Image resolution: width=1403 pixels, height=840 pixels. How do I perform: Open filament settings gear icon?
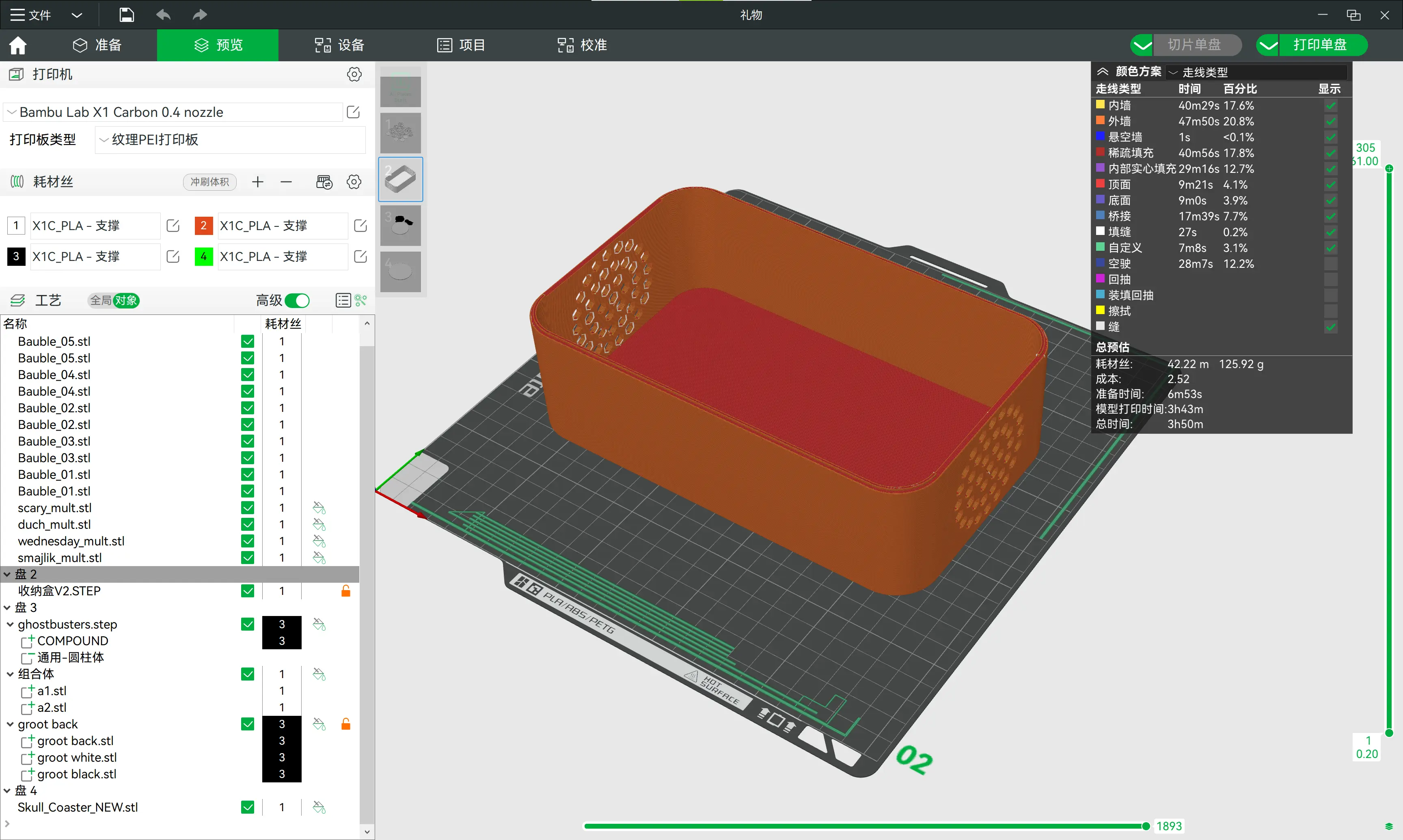coord(354,182)
